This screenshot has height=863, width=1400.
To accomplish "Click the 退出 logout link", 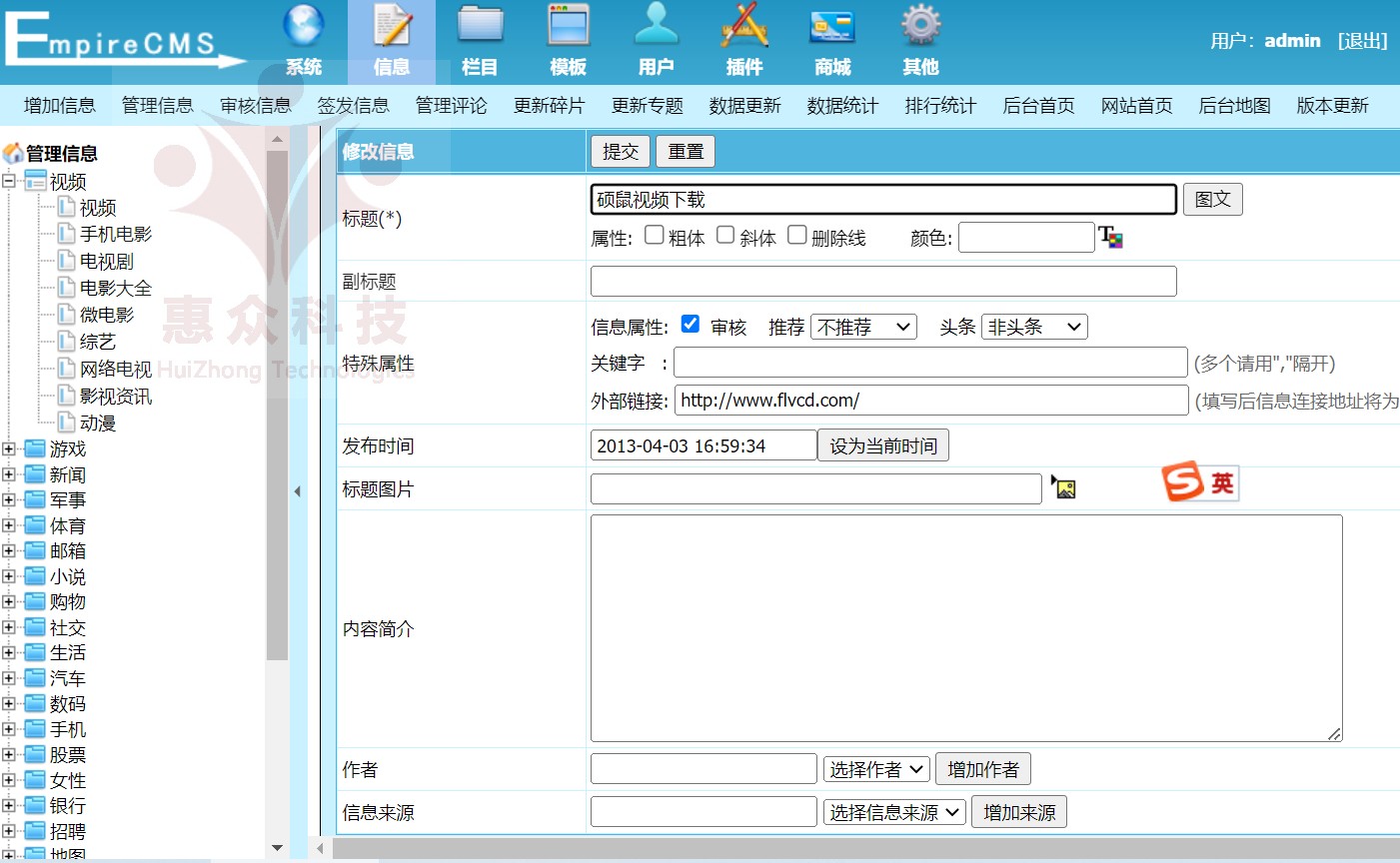I will pyautogui.click(x=1363, y=41).
